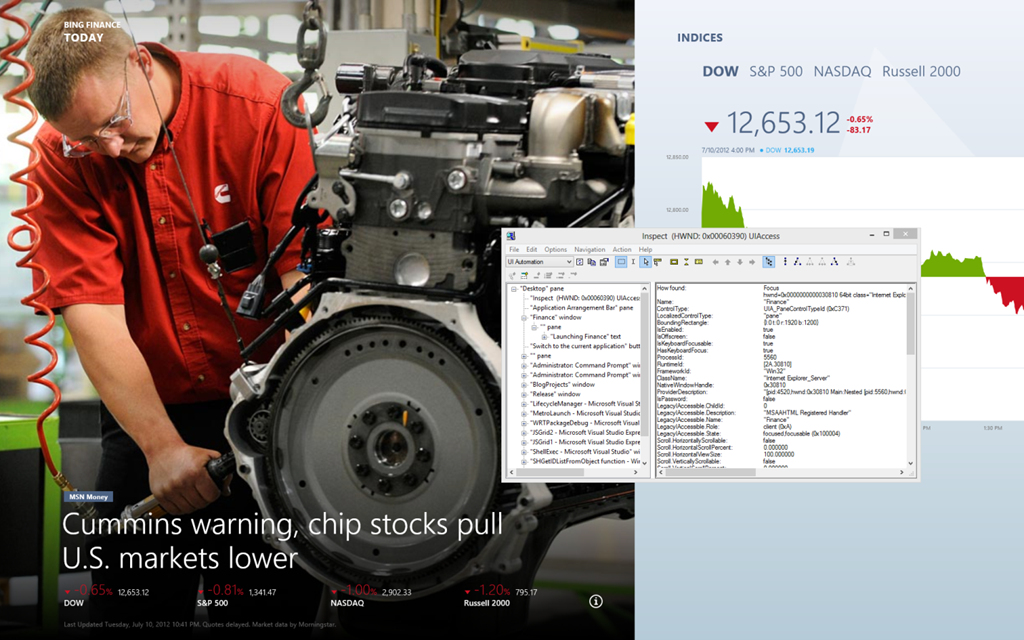1024x640 pixels.
Task: Click the DOW quote below the headline
Action: (106, 596)
